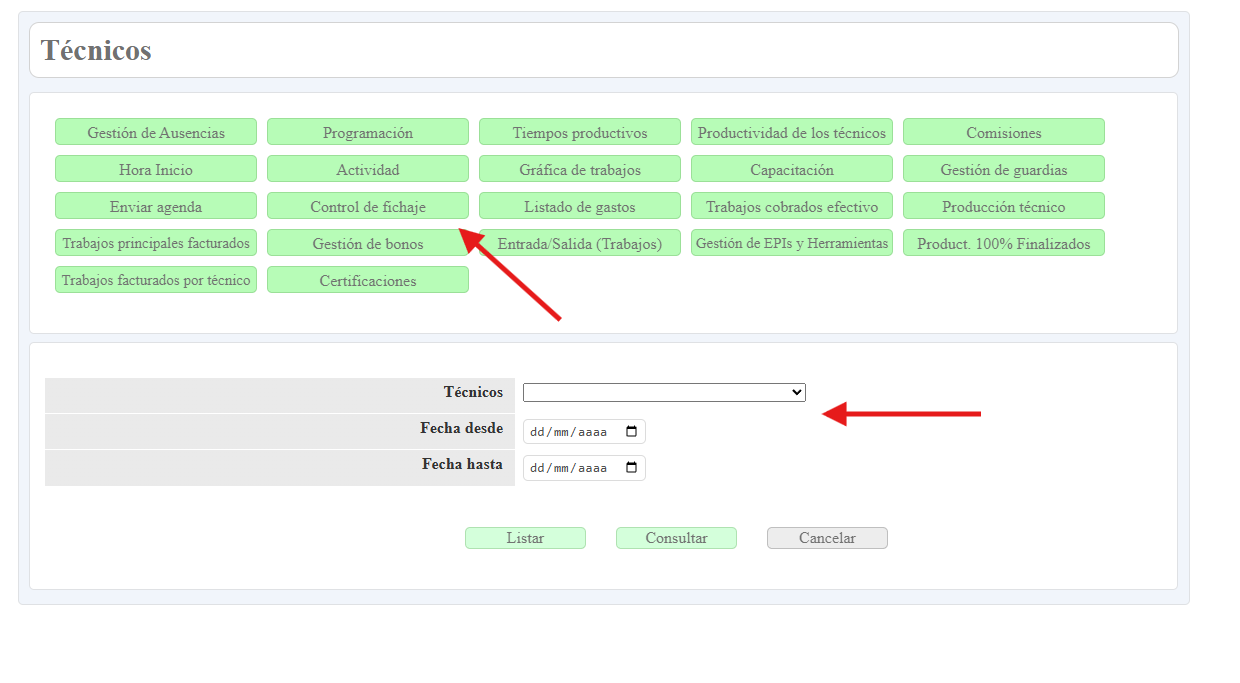Viewport: 1240px width, 683px height.
Task: Select Gráfica de trabajos
Action: point(580,169)
